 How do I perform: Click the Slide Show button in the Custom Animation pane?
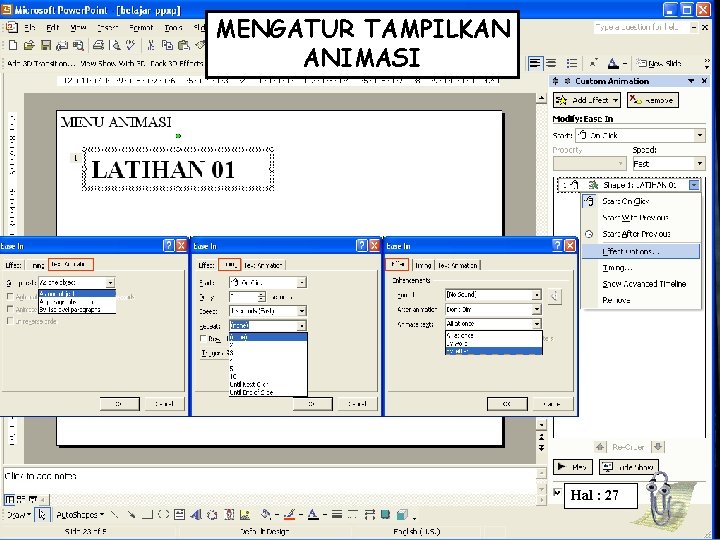point(629,467)
